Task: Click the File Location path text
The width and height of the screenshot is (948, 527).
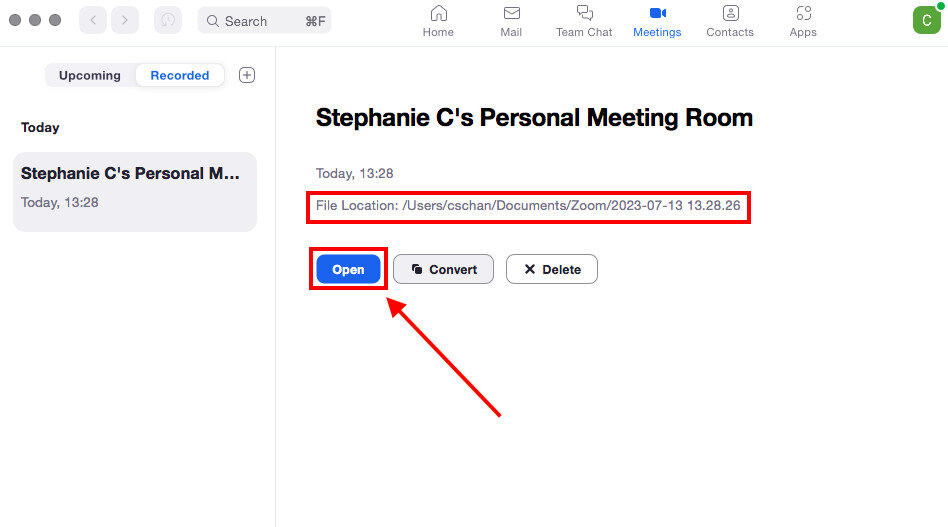Action: pyautogui.click(x=527, y=207)
